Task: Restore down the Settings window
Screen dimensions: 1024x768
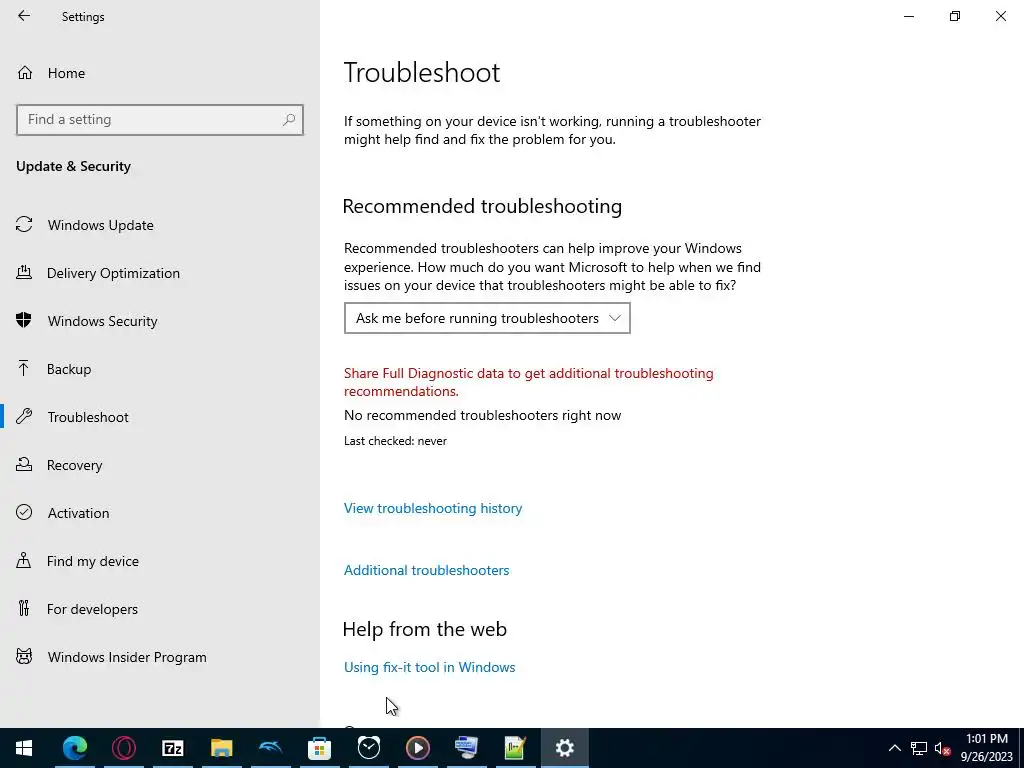Action: (x=955, y=16)
